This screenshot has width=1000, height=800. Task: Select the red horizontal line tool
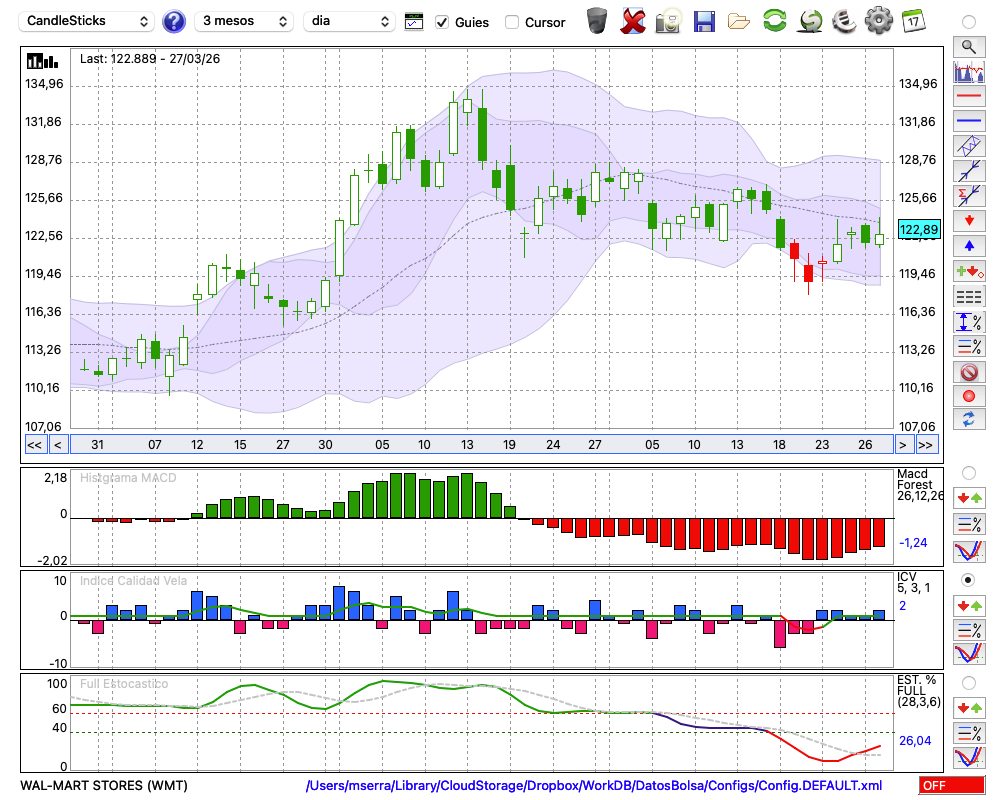(x=967, y=97)
